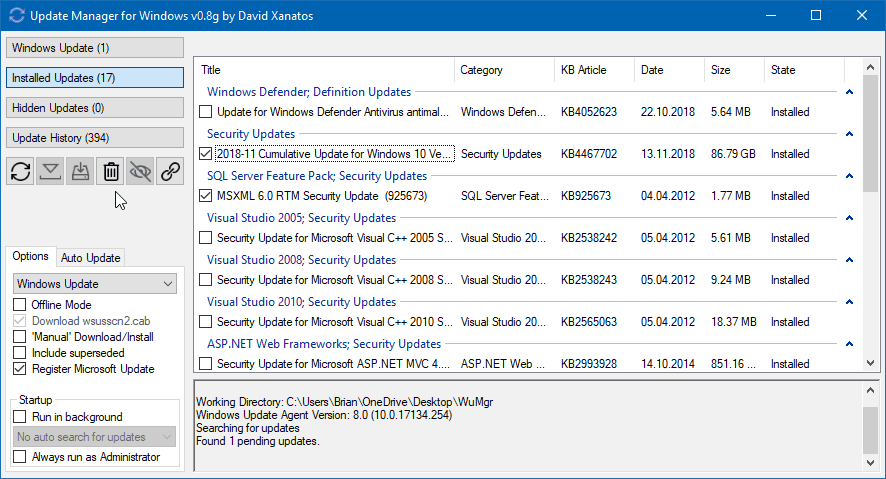
Task: Select KB4052623 cell
Action: 589,112
